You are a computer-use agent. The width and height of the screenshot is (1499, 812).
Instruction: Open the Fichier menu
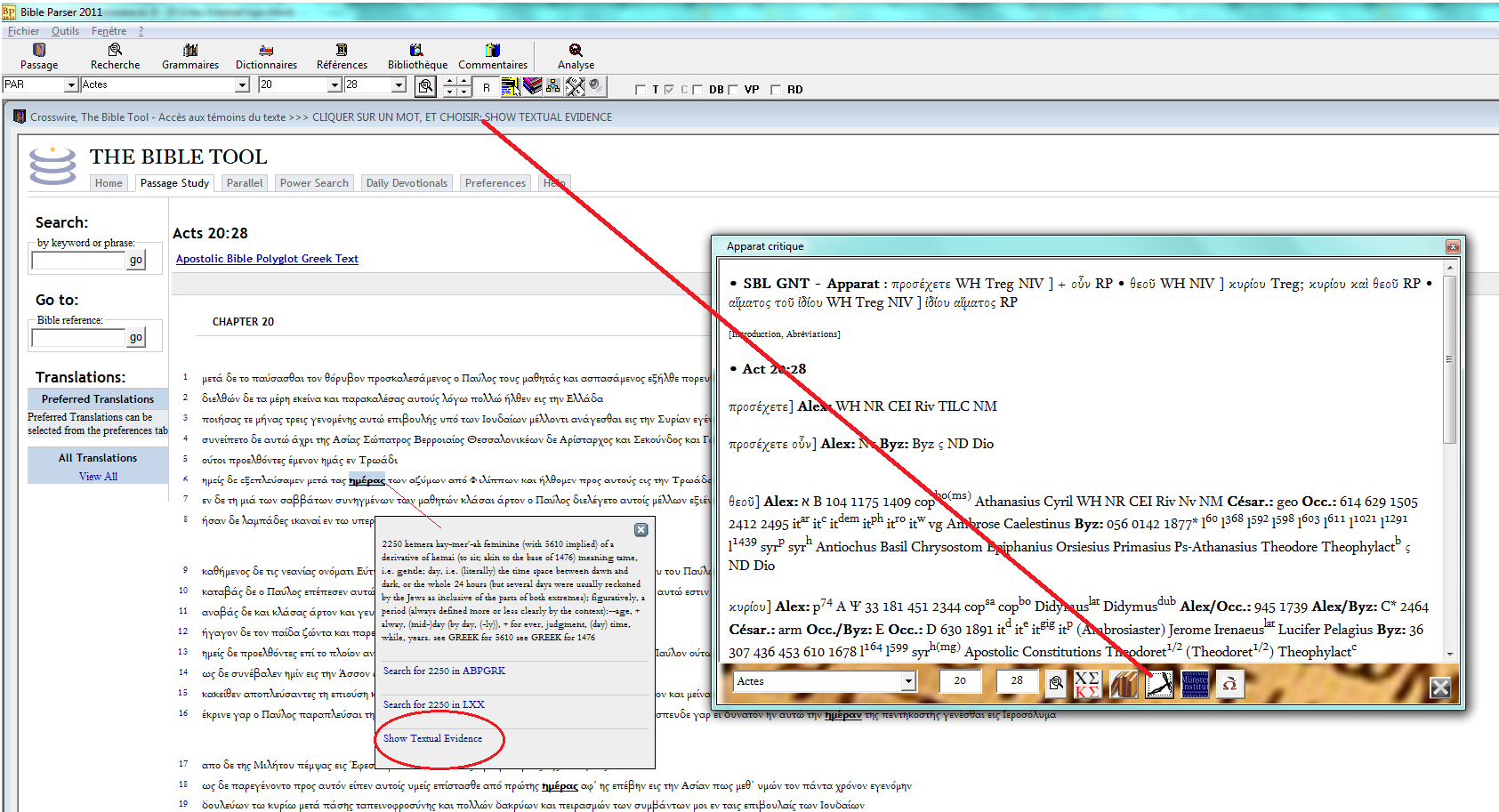[23, 31]
